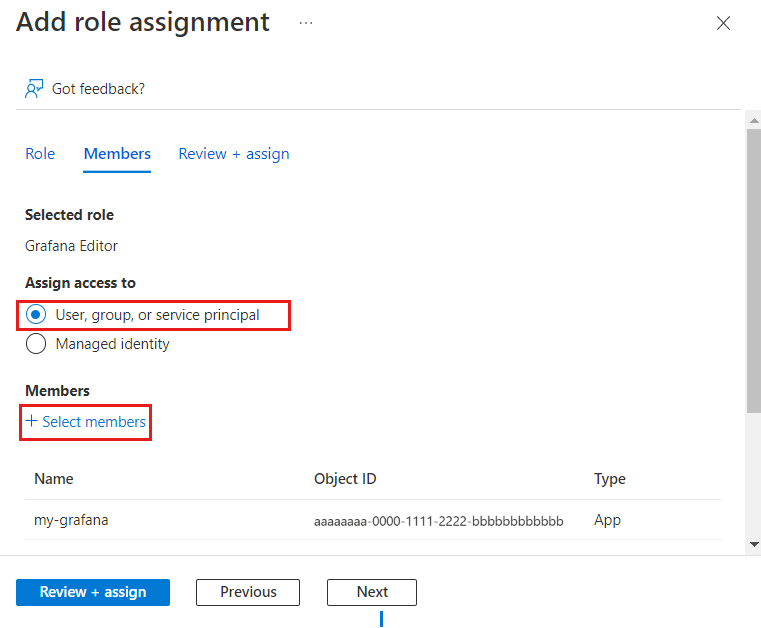Switch to the Role tab
Image resolution: width=761 pixels, height=628 pixels.
pyautogui.click(x=40, y=154)
